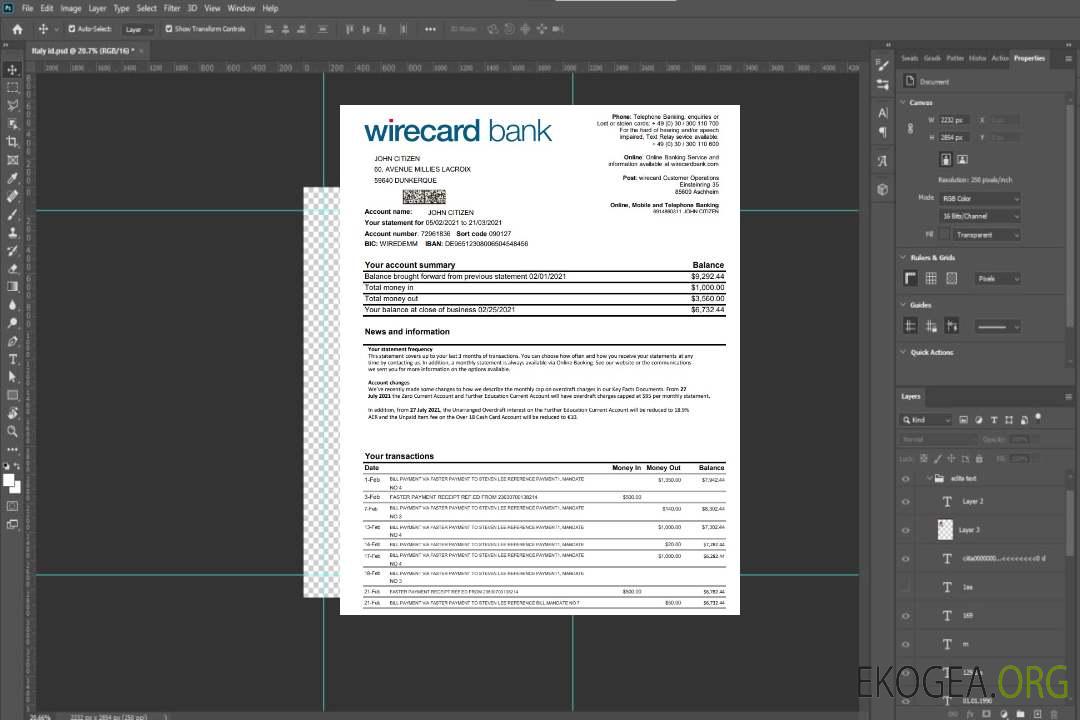Select the Move tool in the toolbar
This screenshot has width=1080, height=720.
click(12, 70)
